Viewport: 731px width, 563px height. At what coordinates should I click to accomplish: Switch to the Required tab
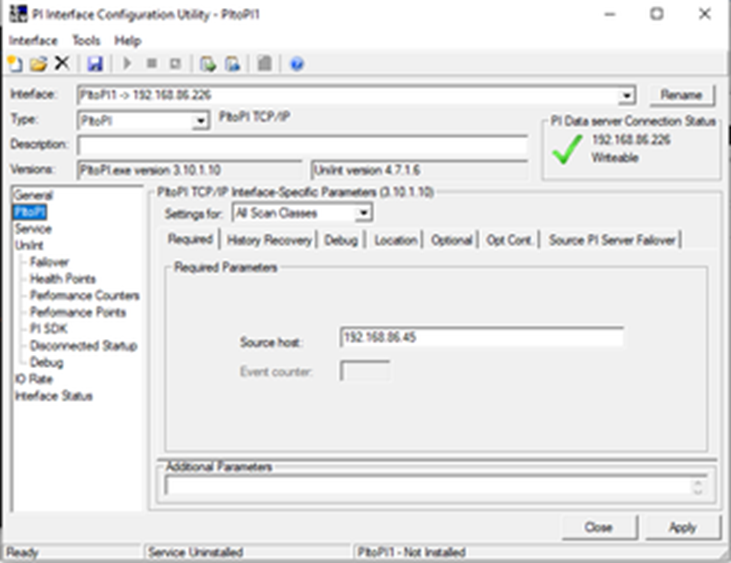point(190,239)
